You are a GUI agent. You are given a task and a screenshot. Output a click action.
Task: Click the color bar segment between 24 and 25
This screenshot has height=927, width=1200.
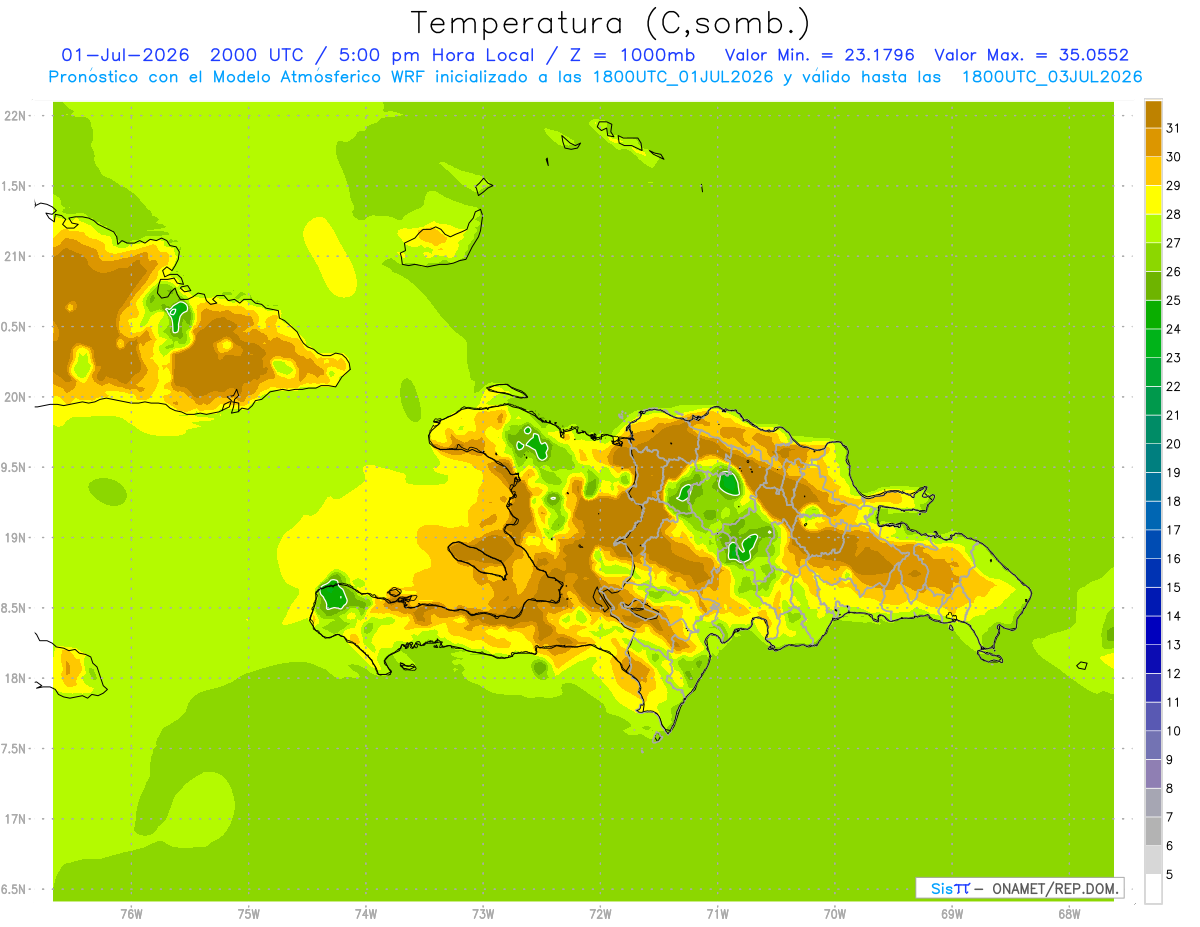click(1153, 315)
